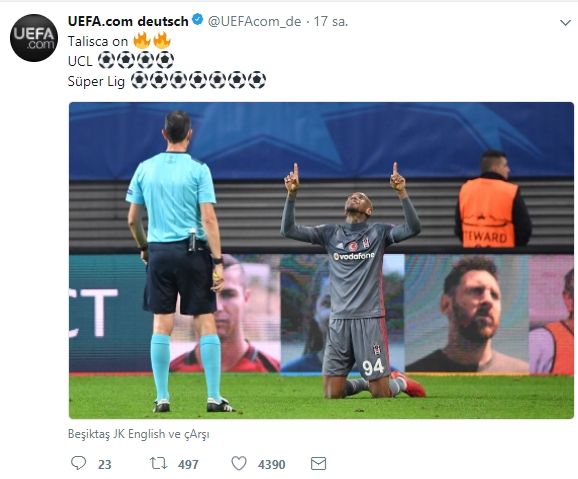View the 23 replies count
Viewport: 578px width, 479px height.
pyautogui.click(x=105, y=464)
